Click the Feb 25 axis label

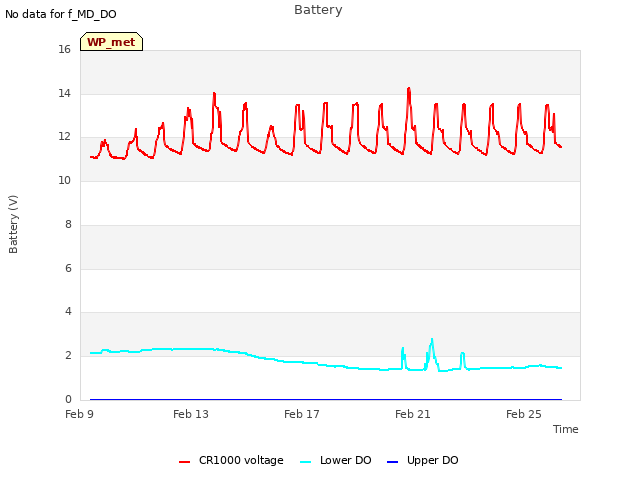(x=524, y=414)
